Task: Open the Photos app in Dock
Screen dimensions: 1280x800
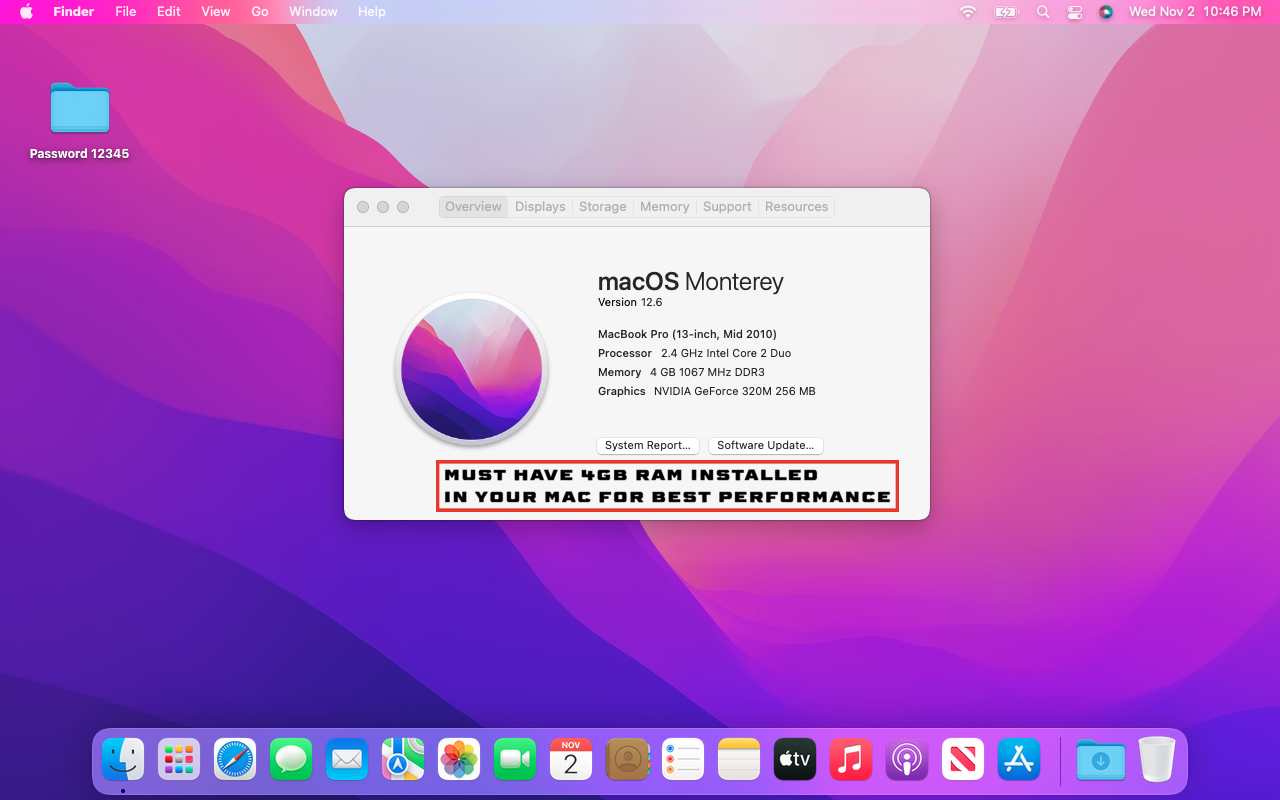Action: point(459,760)
